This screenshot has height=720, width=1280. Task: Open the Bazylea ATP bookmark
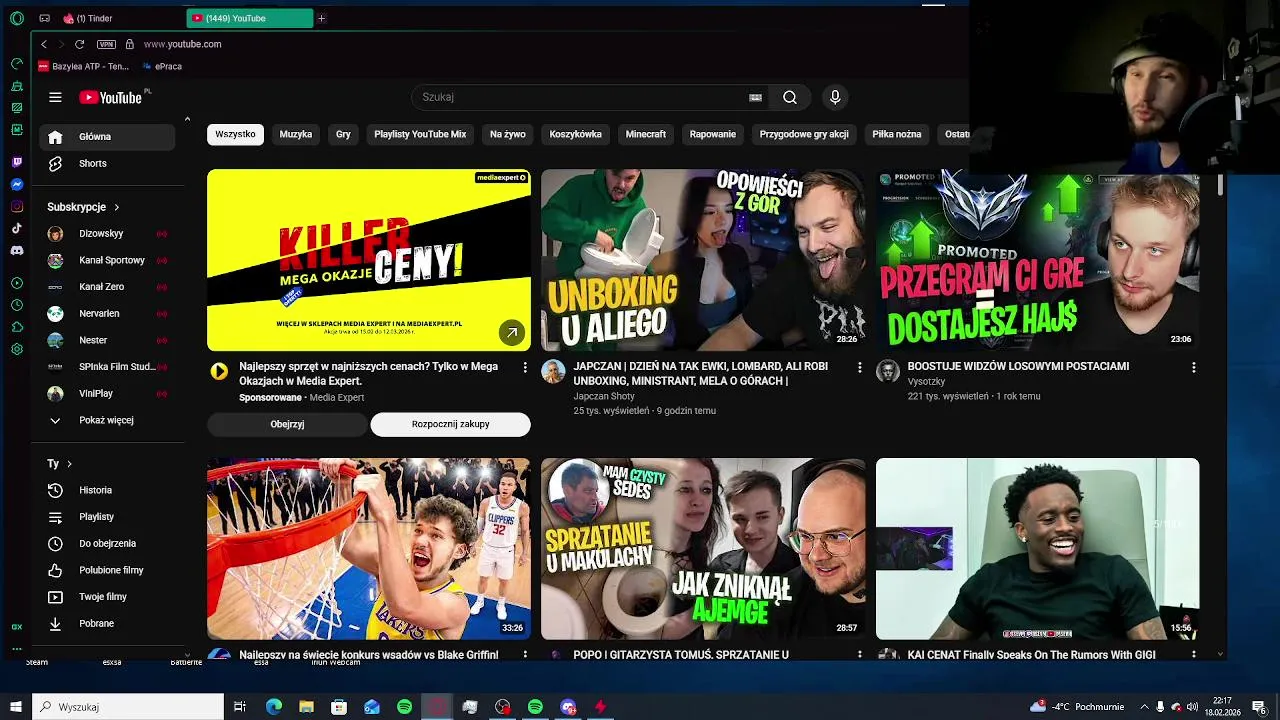(x=83, y=66)
